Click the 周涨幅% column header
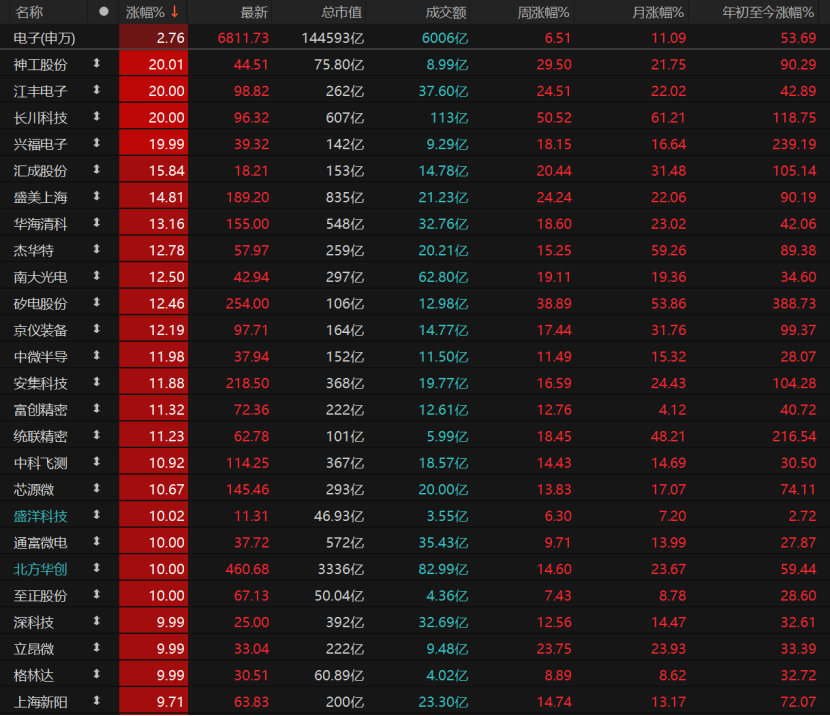830x716 pixels. click(x=543, y=12)
